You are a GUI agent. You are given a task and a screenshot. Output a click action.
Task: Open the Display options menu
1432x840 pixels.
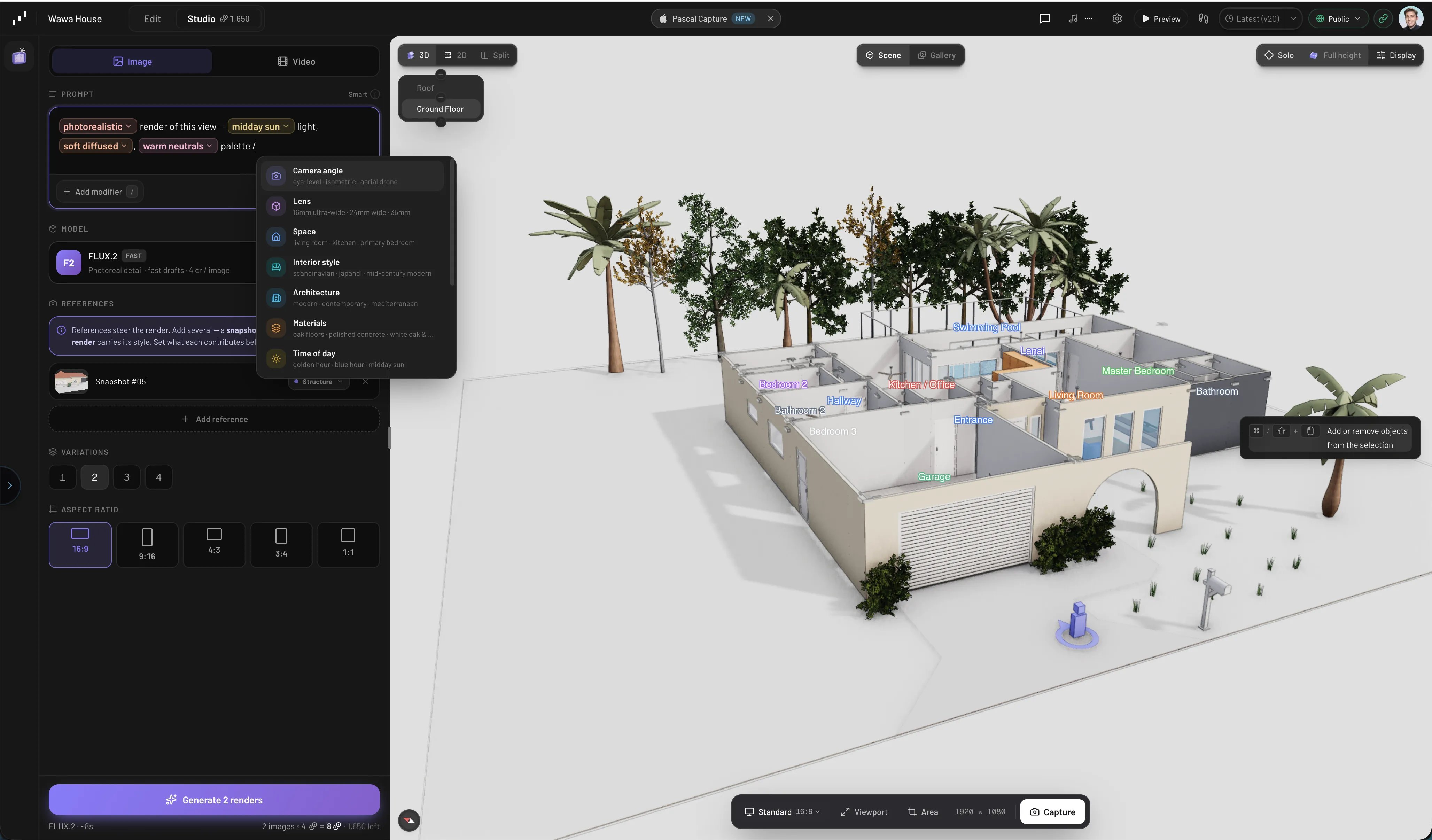coord(1396,55)
